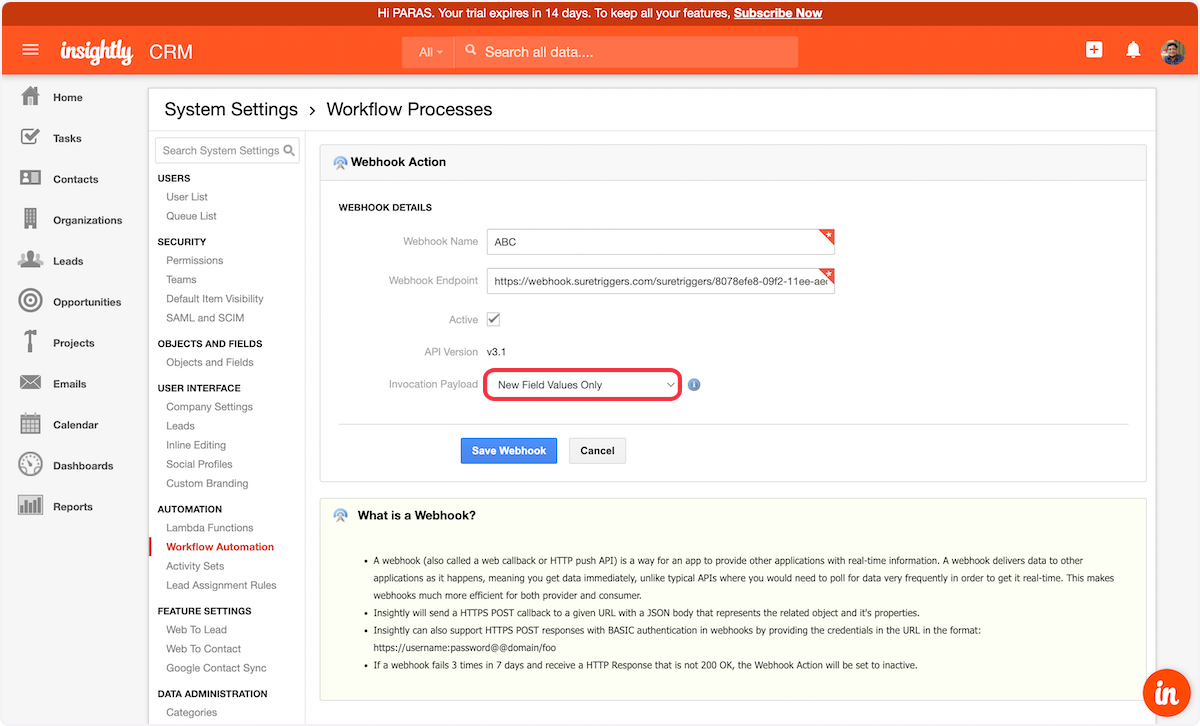Open Default Item Visibility settings
Image resolution: width=1200 pixels, height=726 pixels.
(215, 299)
